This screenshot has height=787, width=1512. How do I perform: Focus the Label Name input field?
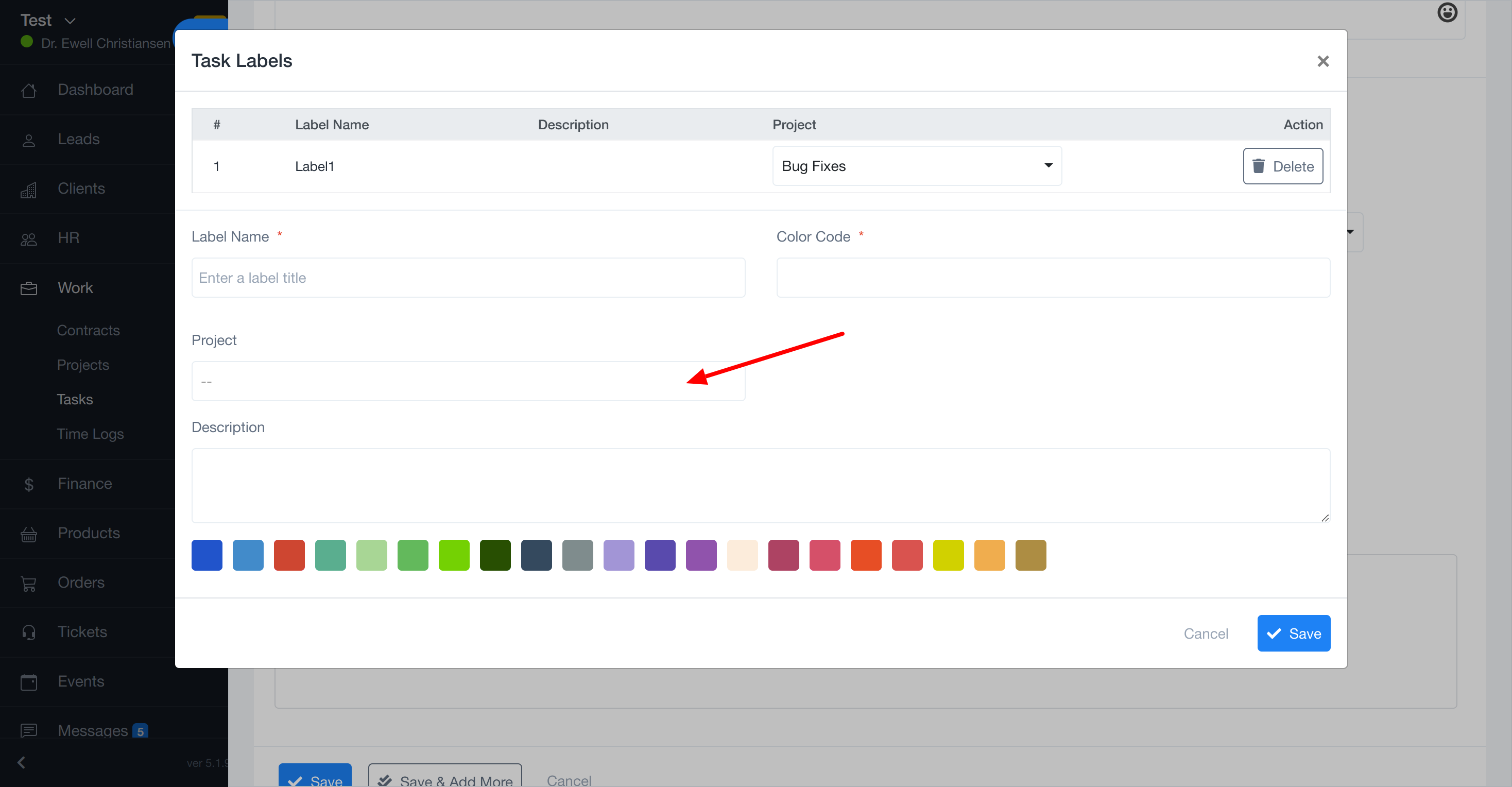(x=468, y=278)
